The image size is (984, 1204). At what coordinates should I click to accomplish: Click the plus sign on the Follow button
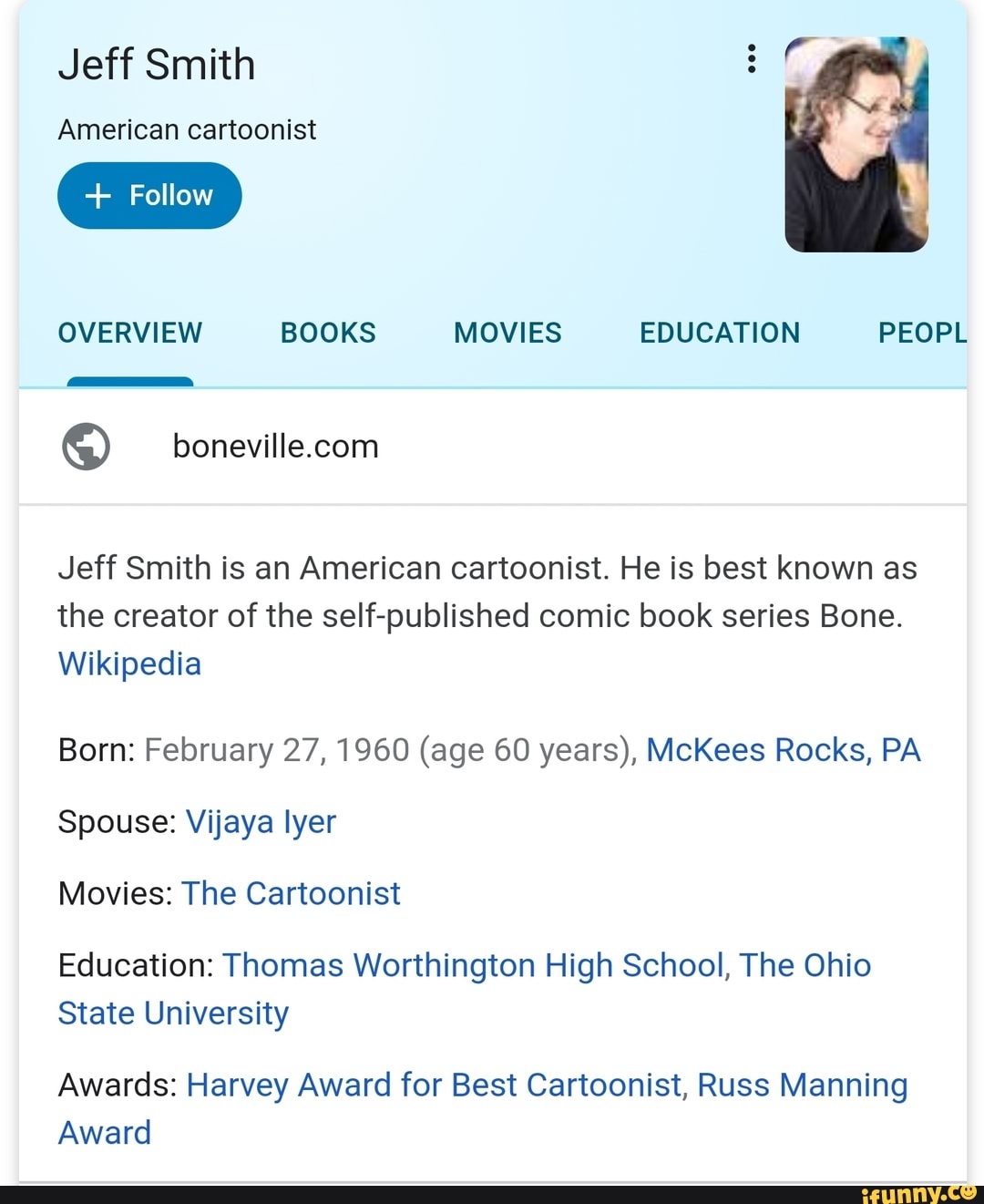pyautogui.click(x=97, y=194)
